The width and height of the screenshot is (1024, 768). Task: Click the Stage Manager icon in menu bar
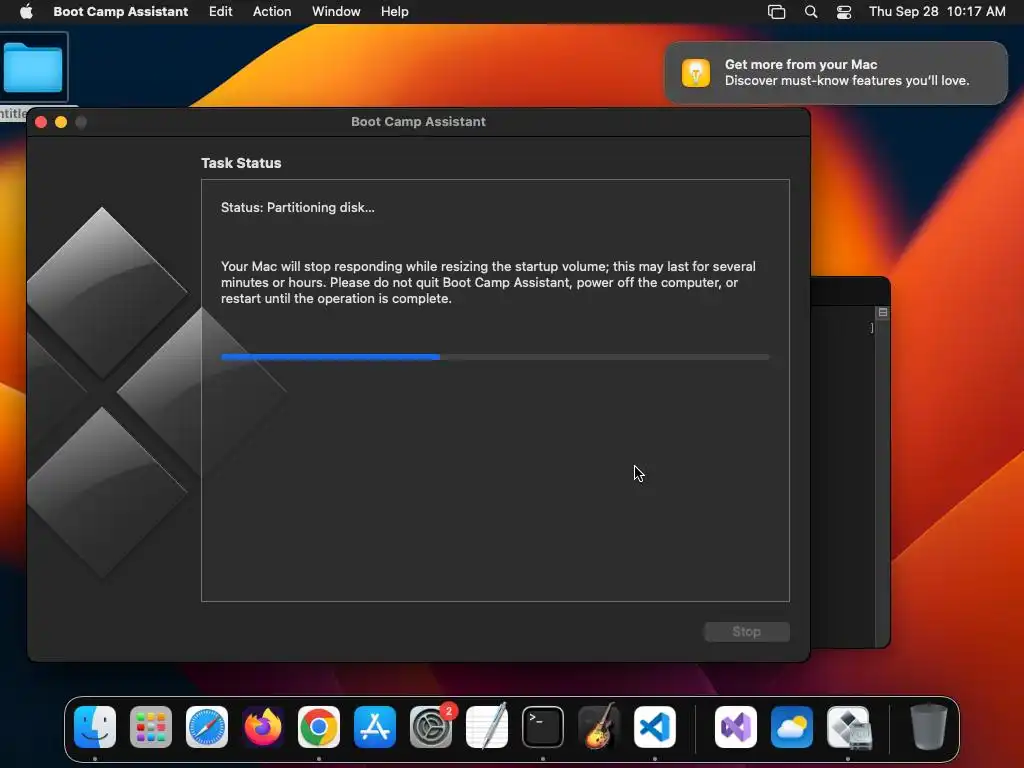pos(776,11)
